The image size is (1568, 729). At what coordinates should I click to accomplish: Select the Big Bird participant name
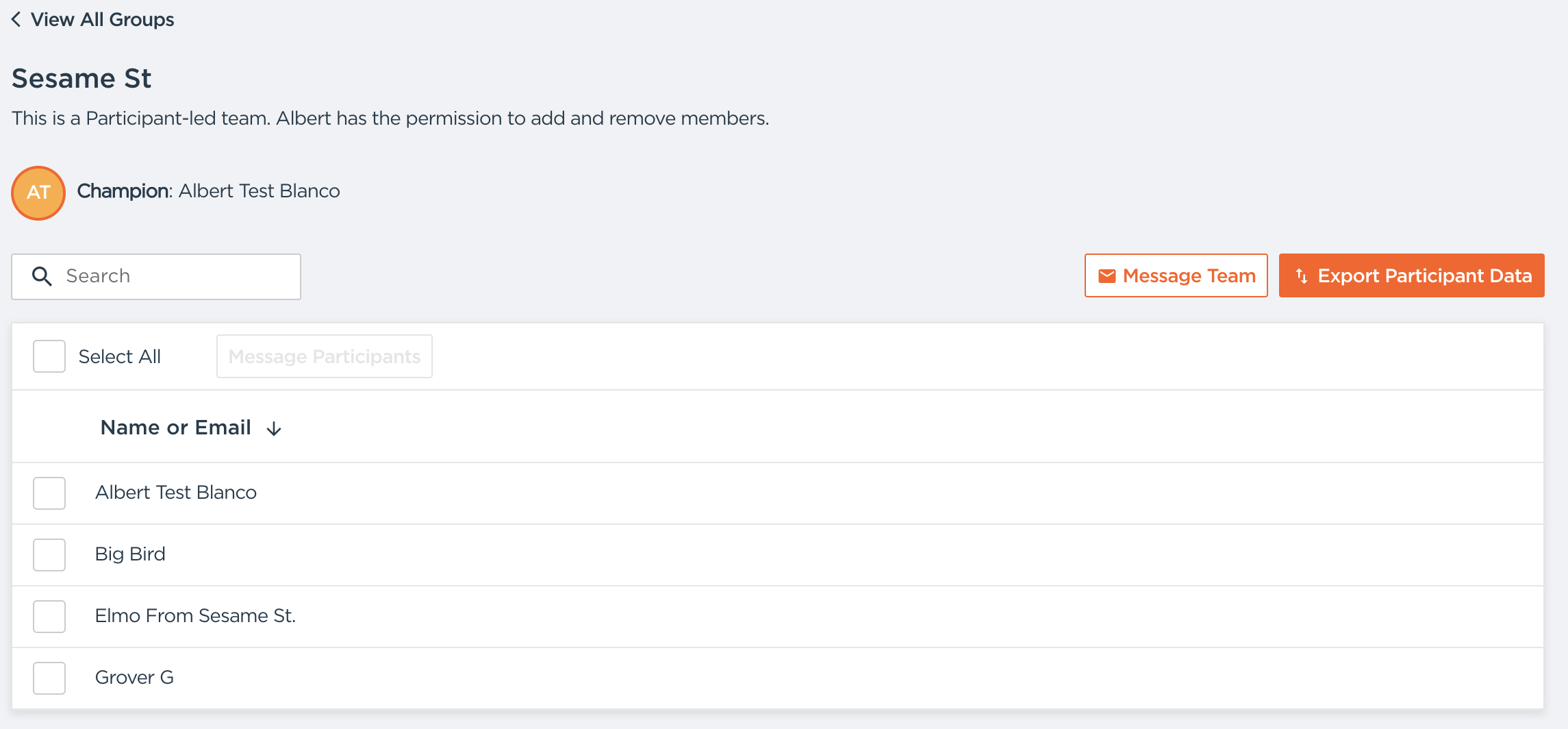coord(130,554)
